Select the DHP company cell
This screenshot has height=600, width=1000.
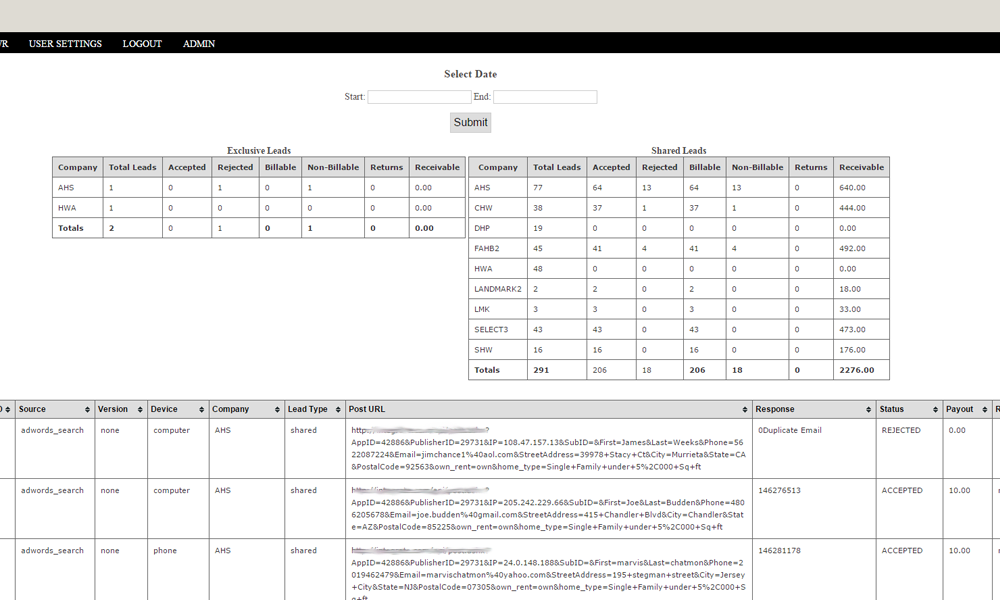tap(498, 228)
